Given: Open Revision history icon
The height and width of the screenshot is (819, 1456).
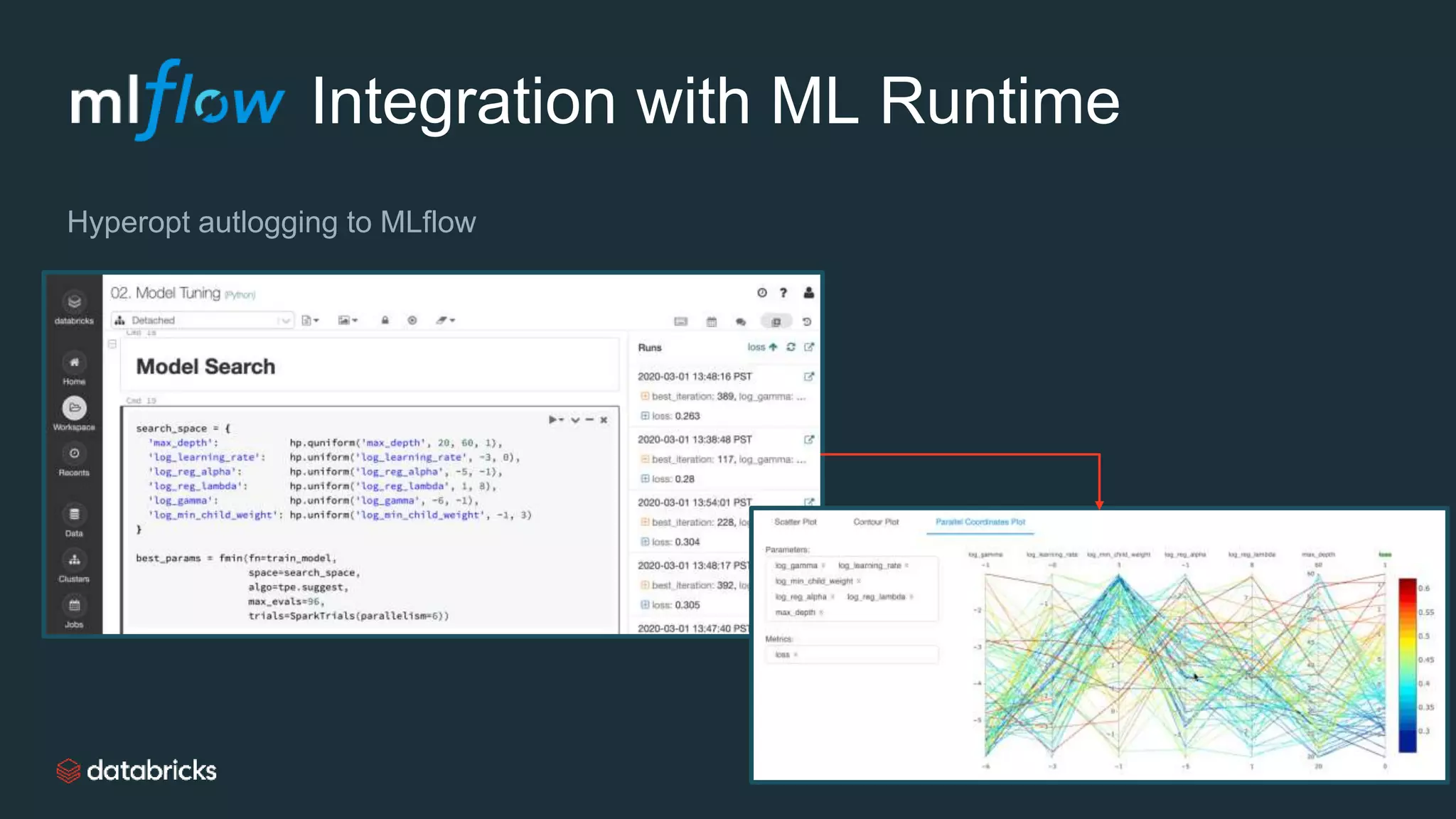Looking at the screenshot, I should pos(807,322).
